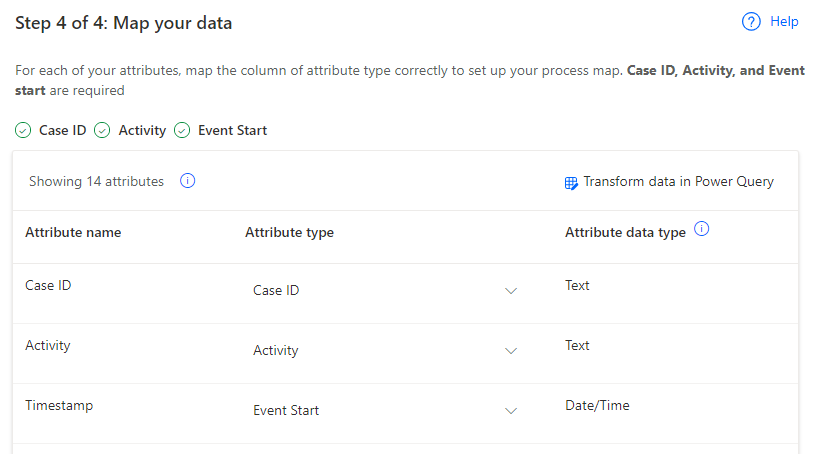Viewport: 816px width, 454px height.
Task: Select the Case ID attribute name cell
Action: (x=48, y=286)
